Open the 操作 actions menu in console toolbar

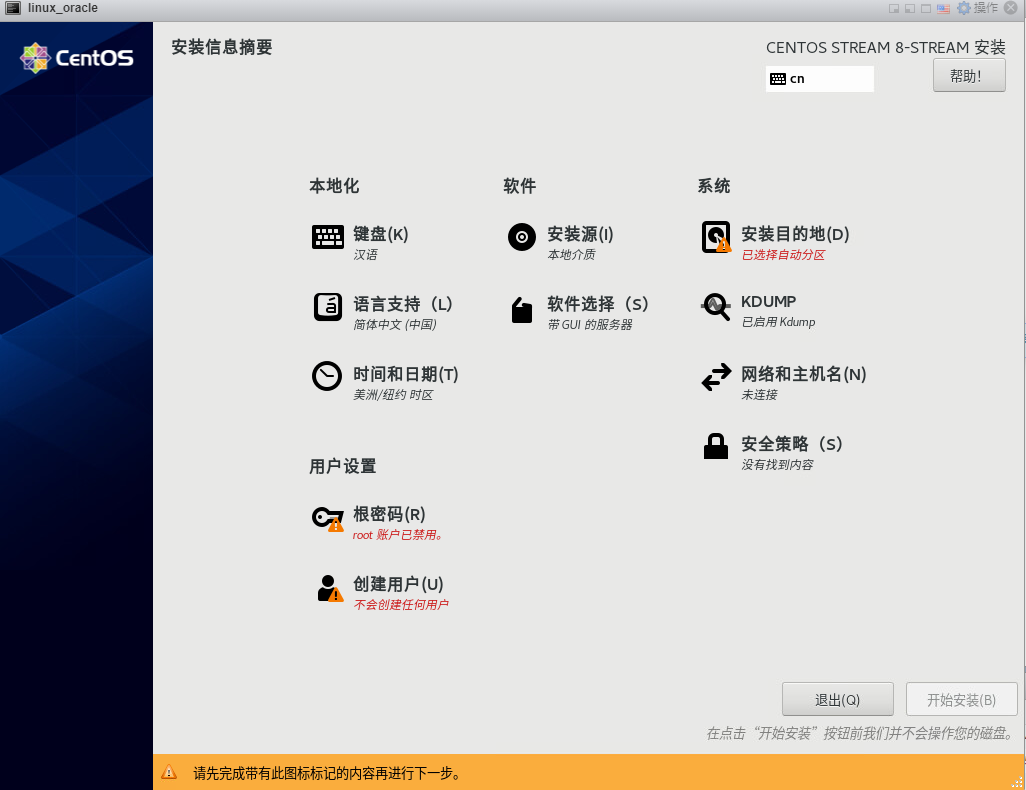tap(985, 8)
